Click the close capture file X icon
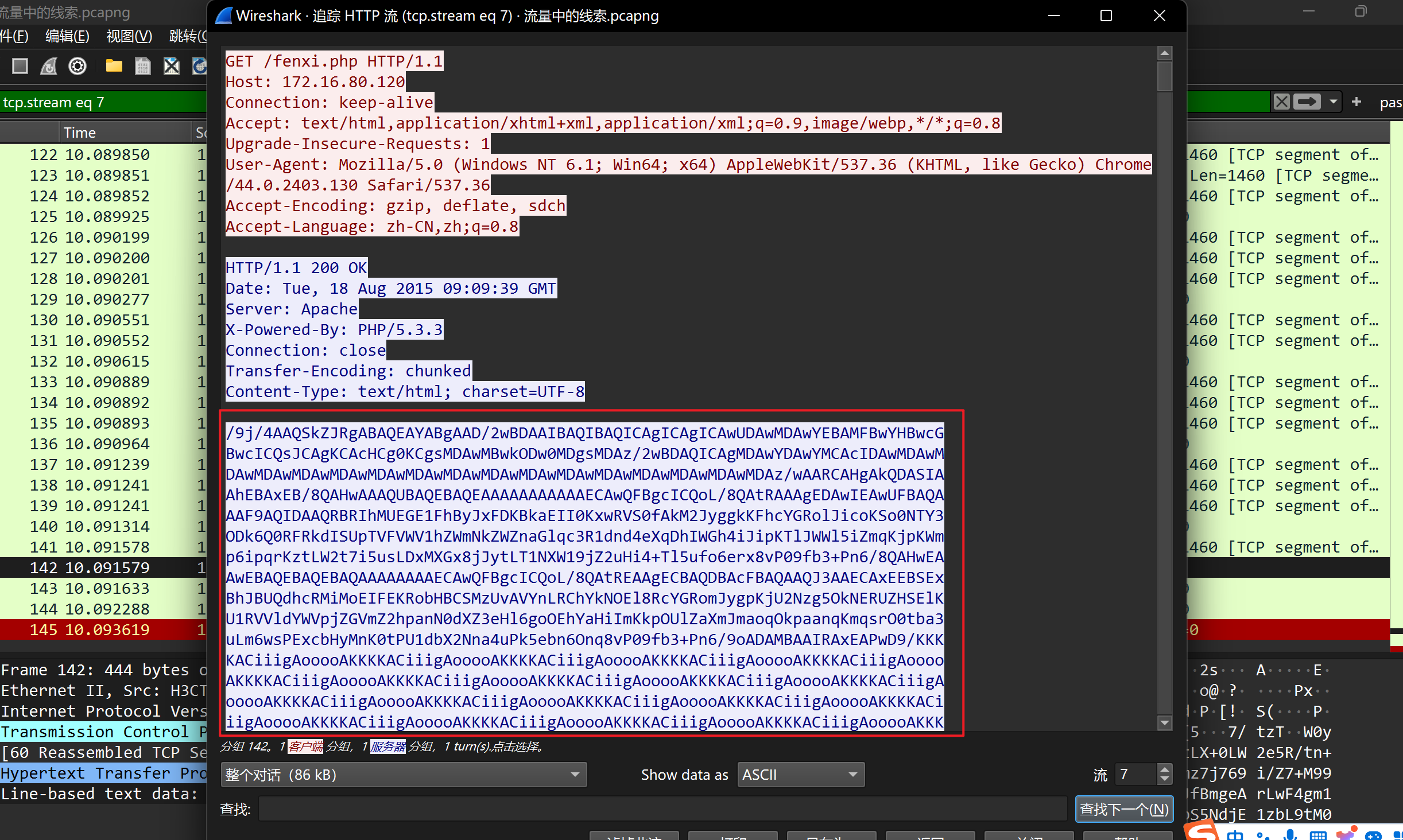 click(x=171, y=67)
